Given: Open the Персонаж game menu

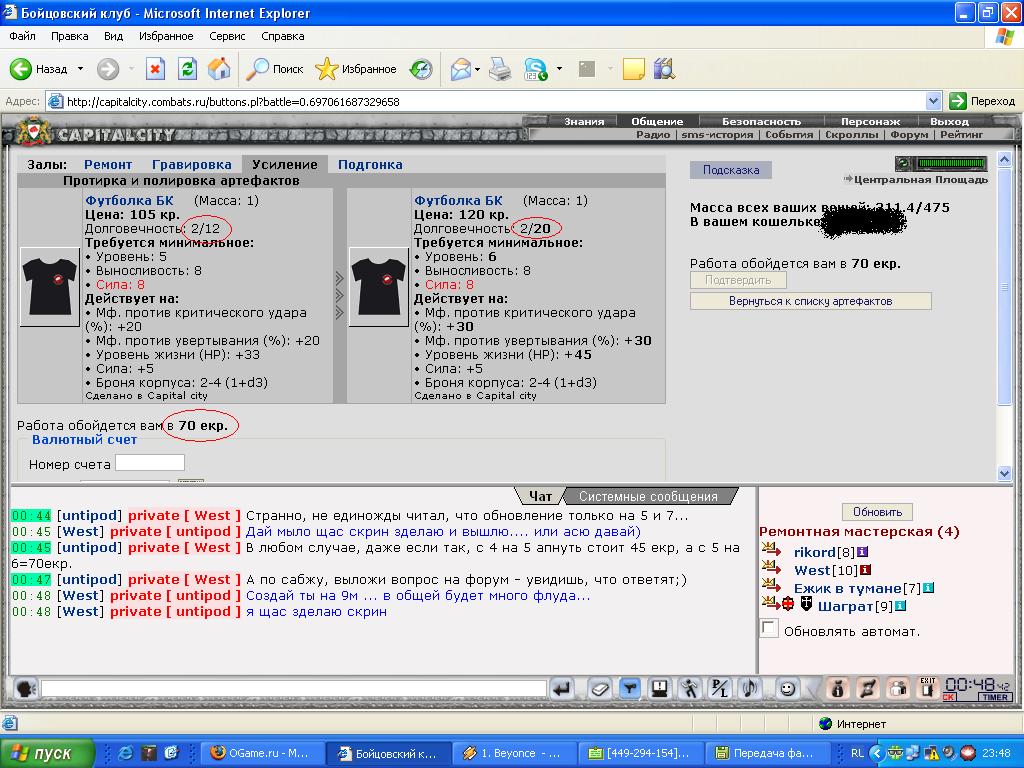Looking at the screenshot, I should (x=870, y=121).
